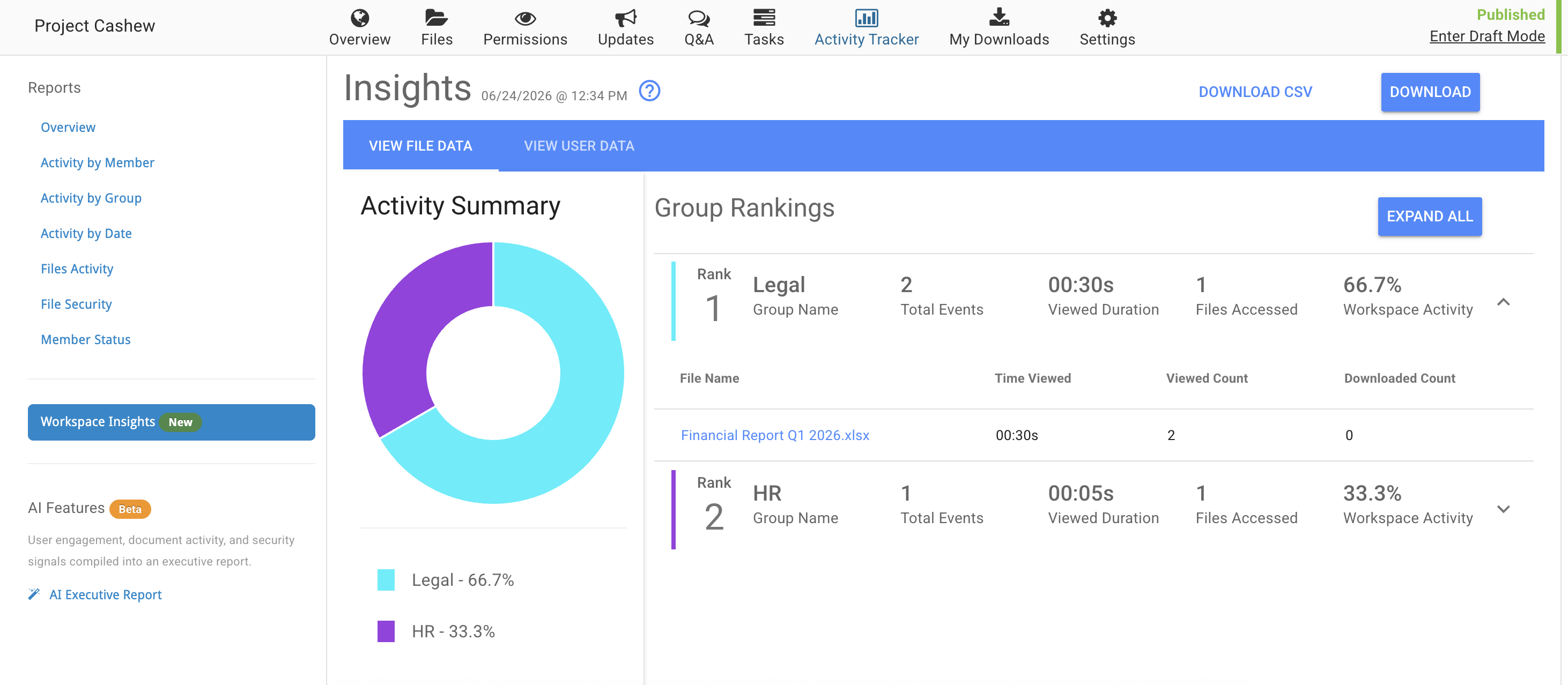This screenshot has height=685, width=1568.
Task: Open the AI Executive Report link
Action: 105,594
